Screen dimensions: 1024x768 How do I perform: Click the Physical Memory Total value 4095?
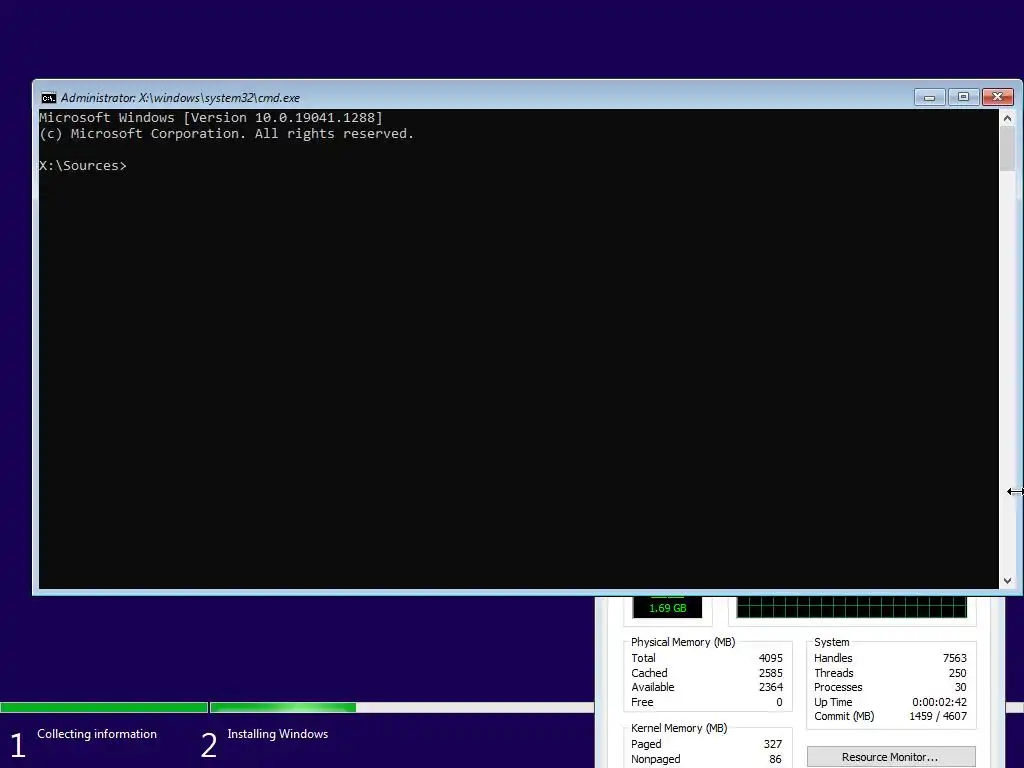pos(771,658)
